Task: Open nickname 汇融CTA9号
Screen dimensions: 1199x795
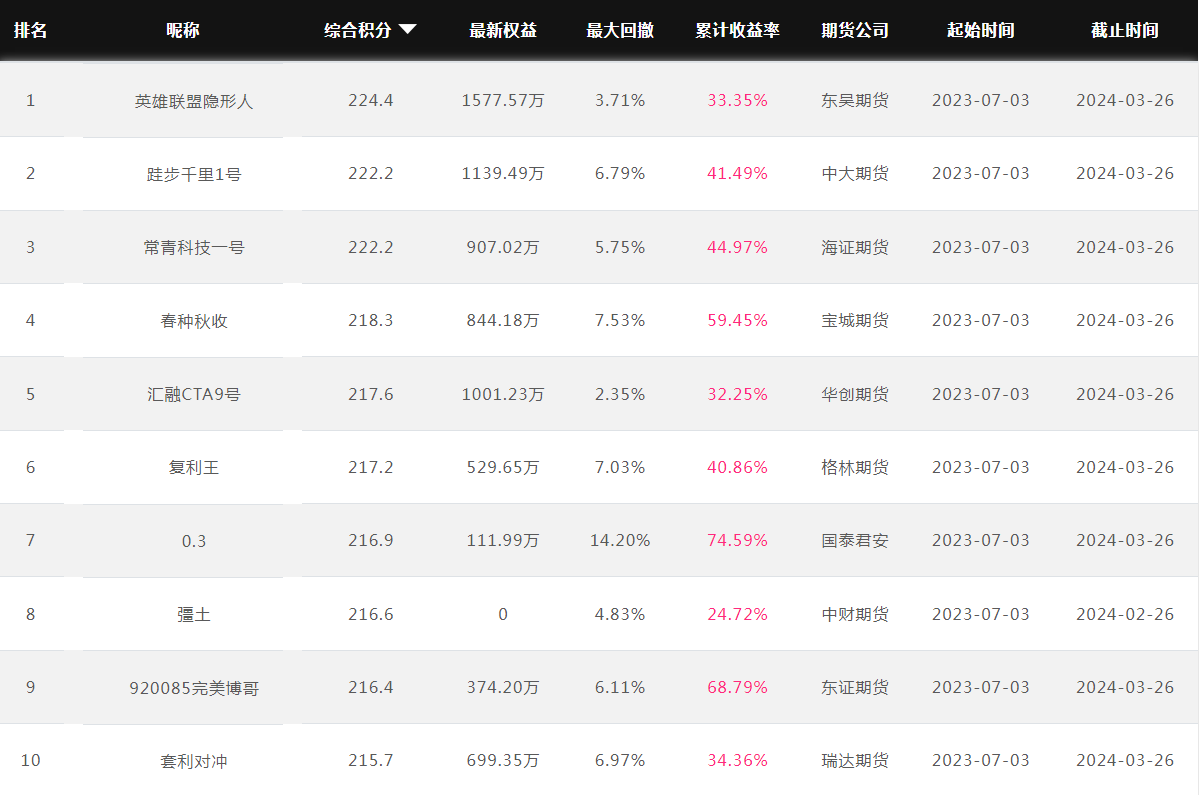Action: pyautogui.click(x=193, y=394)
